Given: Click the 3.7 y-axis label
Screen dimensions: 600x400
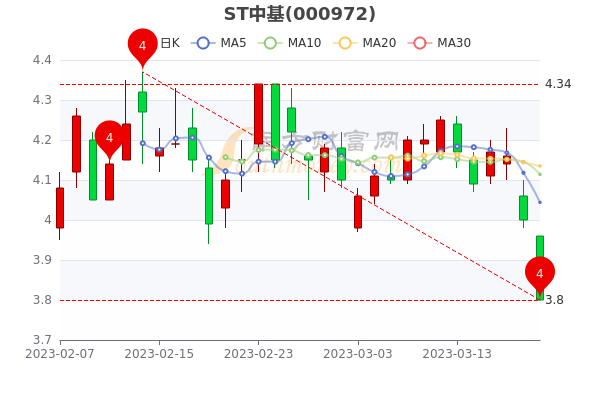Looking at the screenshot, I should point(42,340).
